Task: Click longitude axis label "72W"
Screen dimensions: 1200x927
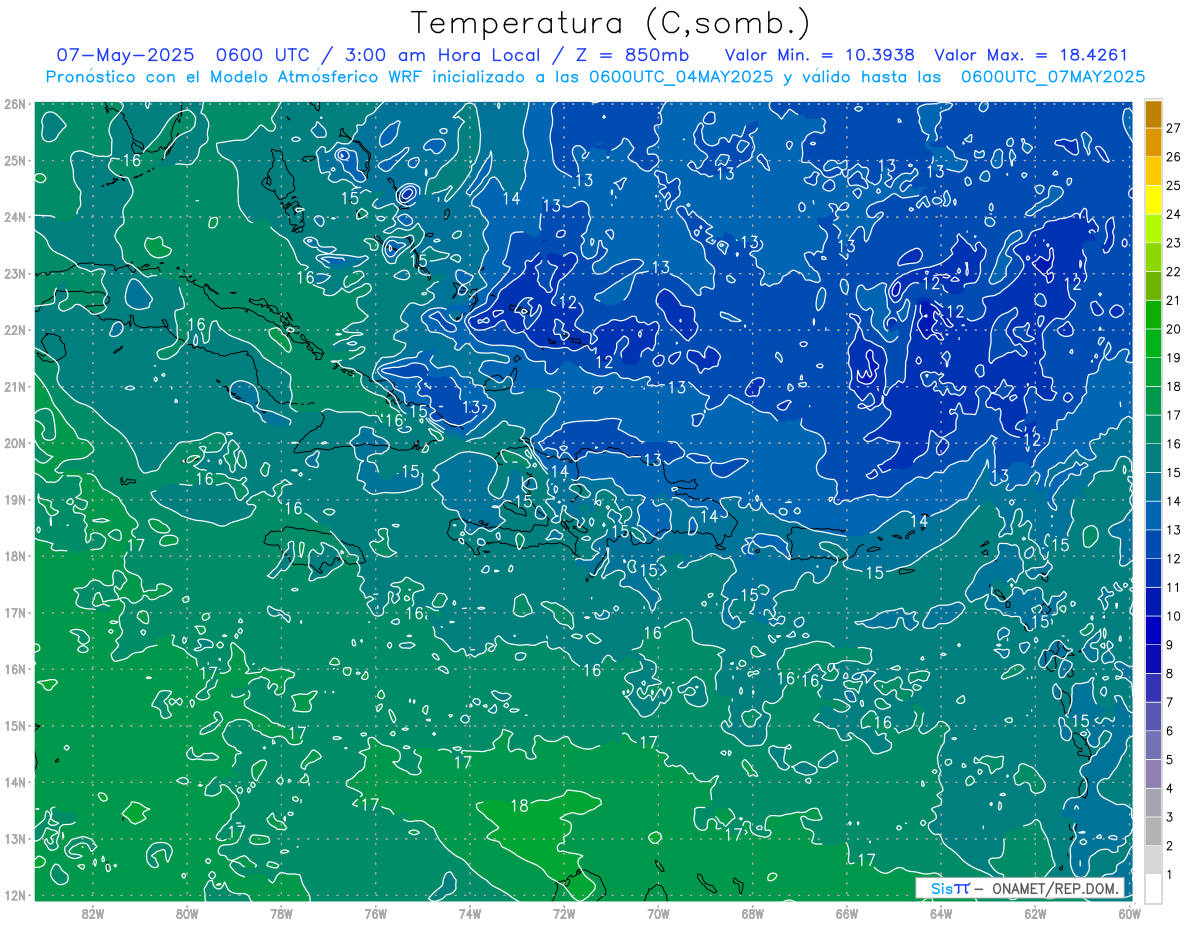Action: click(x=564, y=912)
